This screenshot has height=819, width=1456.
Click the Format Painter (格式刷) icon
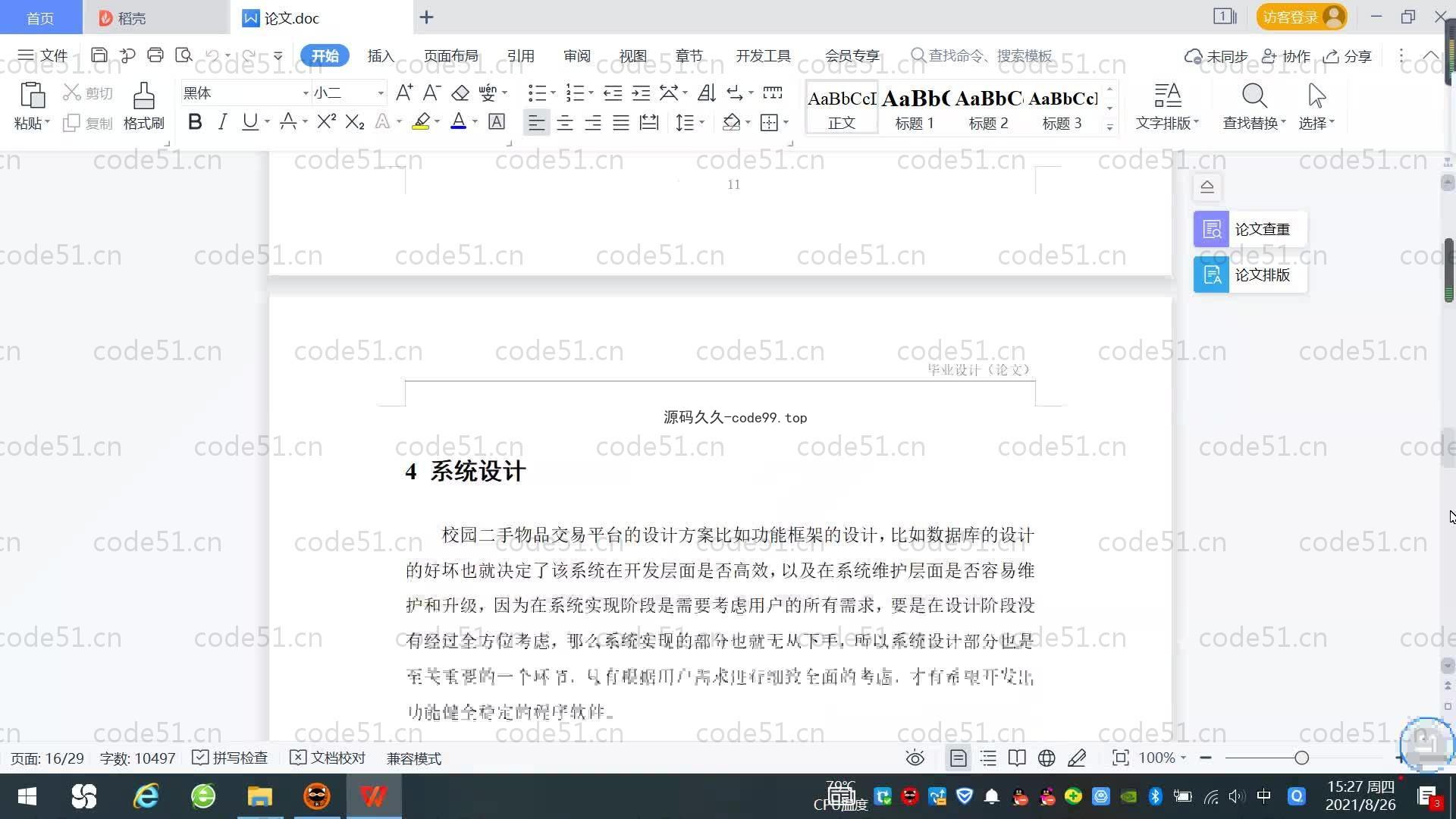[x=143, y=97]
